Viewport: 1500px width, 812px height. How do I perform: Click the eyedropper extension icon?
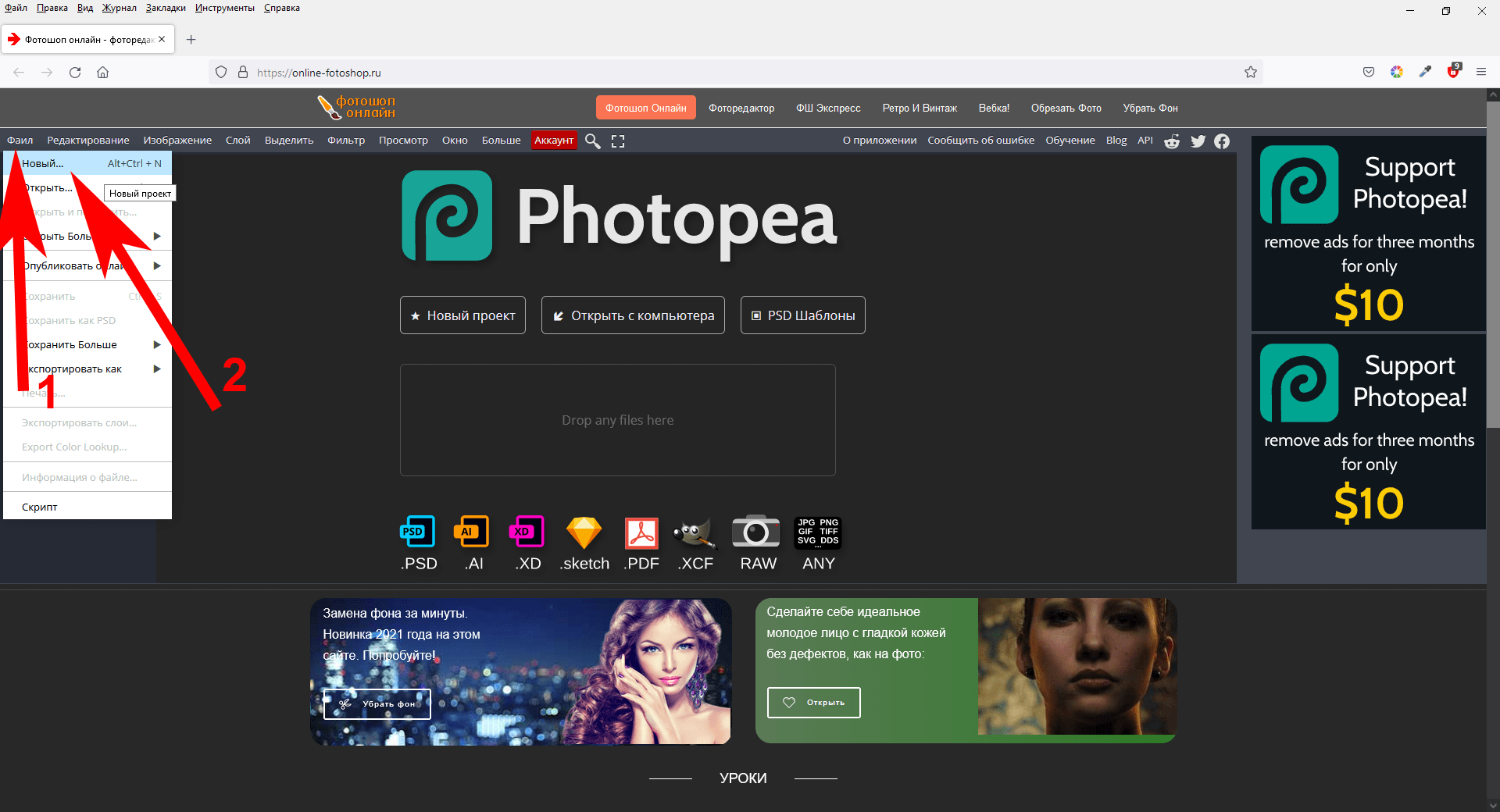coord(1425,72)
